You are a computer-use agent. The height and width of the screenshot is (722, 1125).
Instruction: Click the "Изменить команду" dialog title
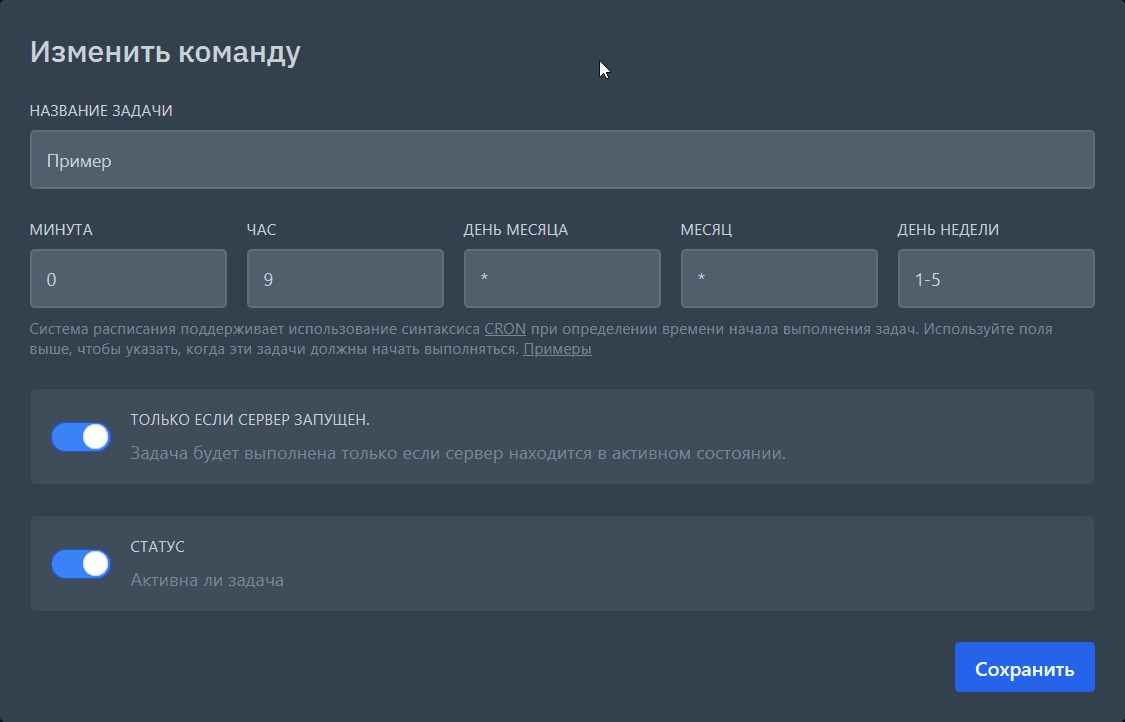(165, 52)
